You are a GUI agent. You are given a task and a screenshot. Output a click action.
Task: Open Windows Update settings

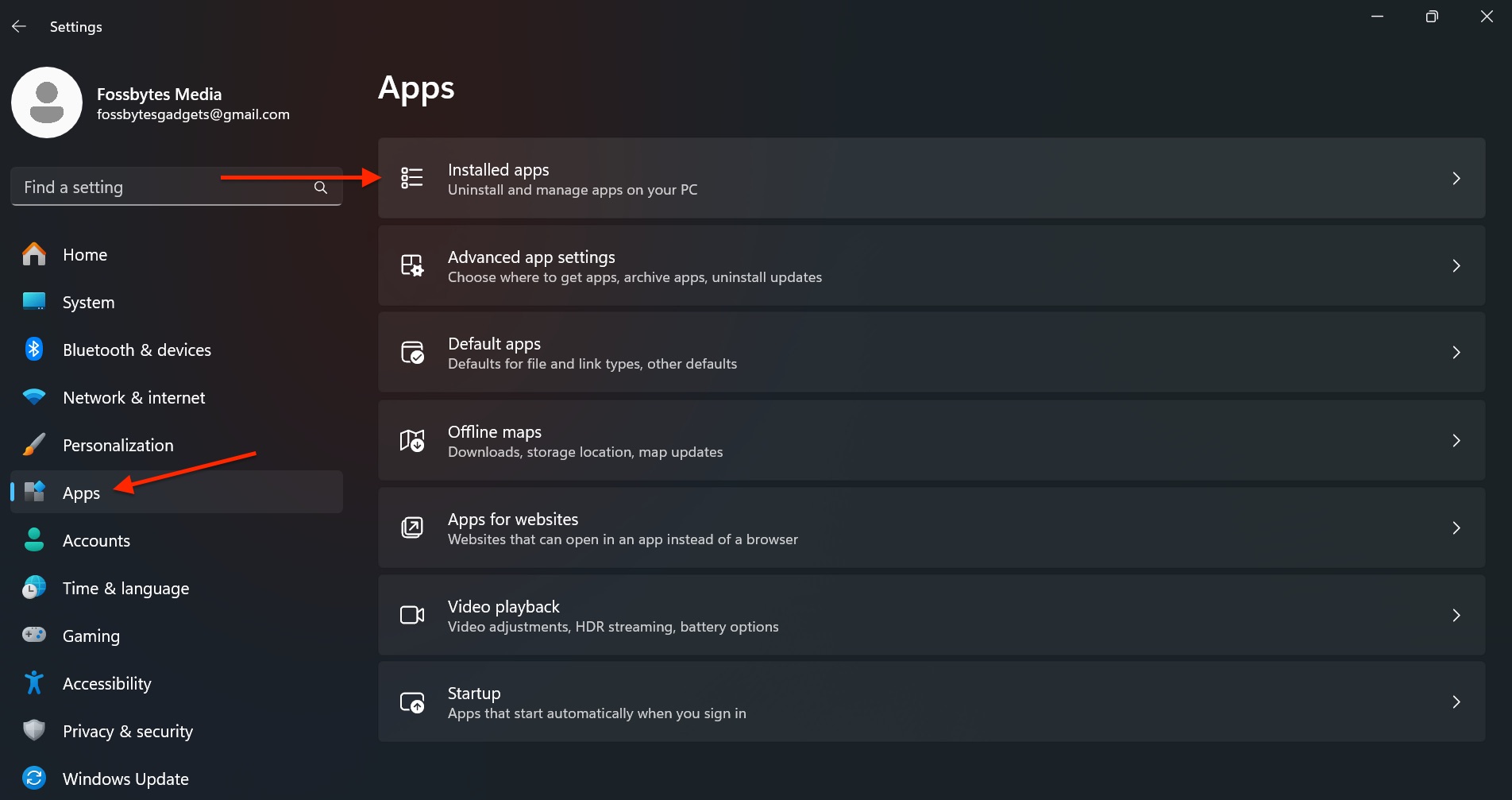click(x=125, y=779)
